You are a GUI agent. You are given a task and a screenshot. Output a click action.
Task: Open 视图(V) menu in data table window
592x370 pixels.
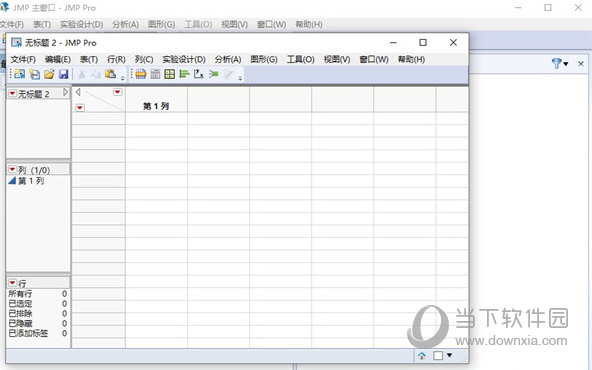[x=337, y=59]
